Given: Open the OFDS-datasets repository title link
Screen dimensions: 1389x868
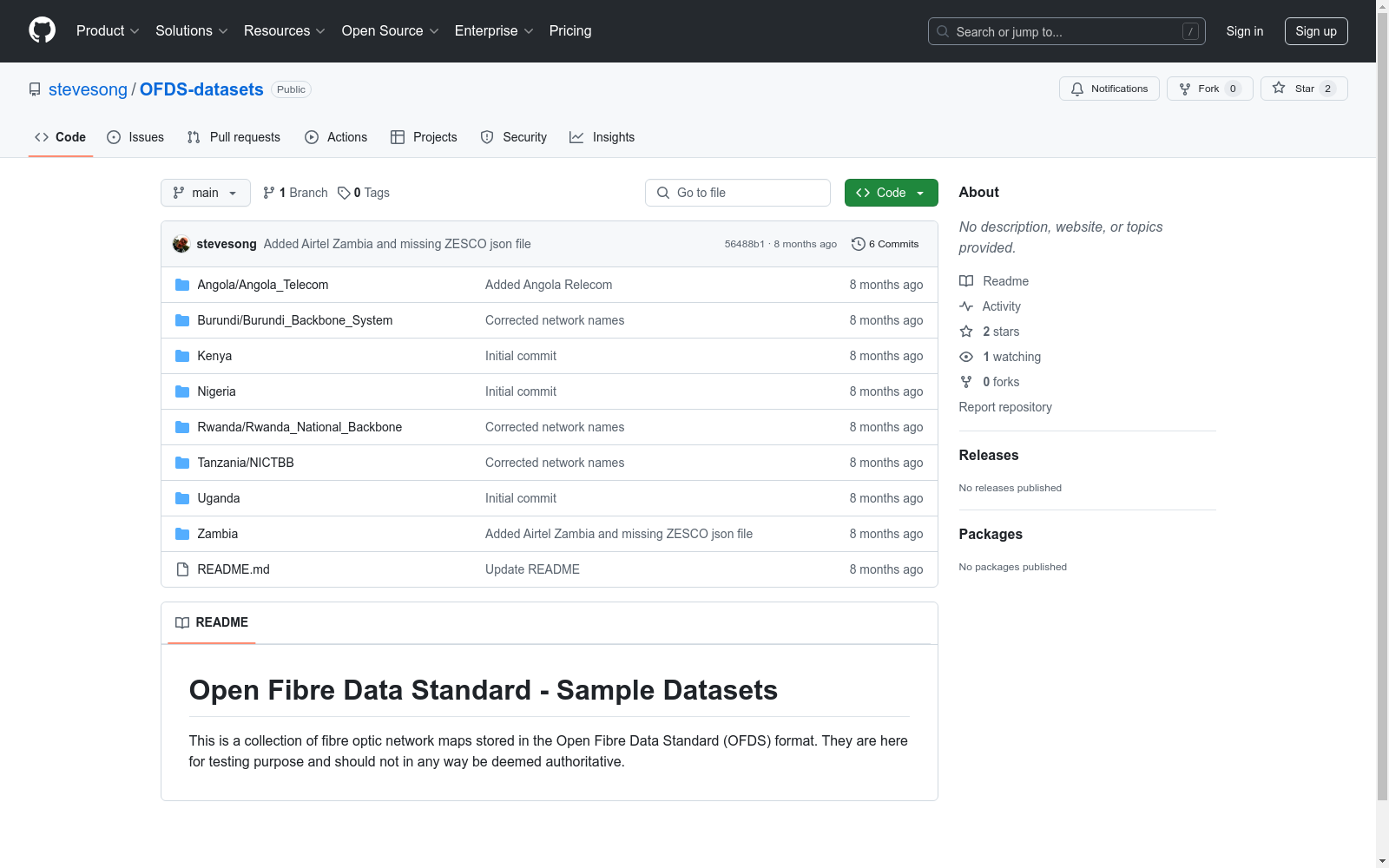Looking at the screenshot, I should pos(201,89).
